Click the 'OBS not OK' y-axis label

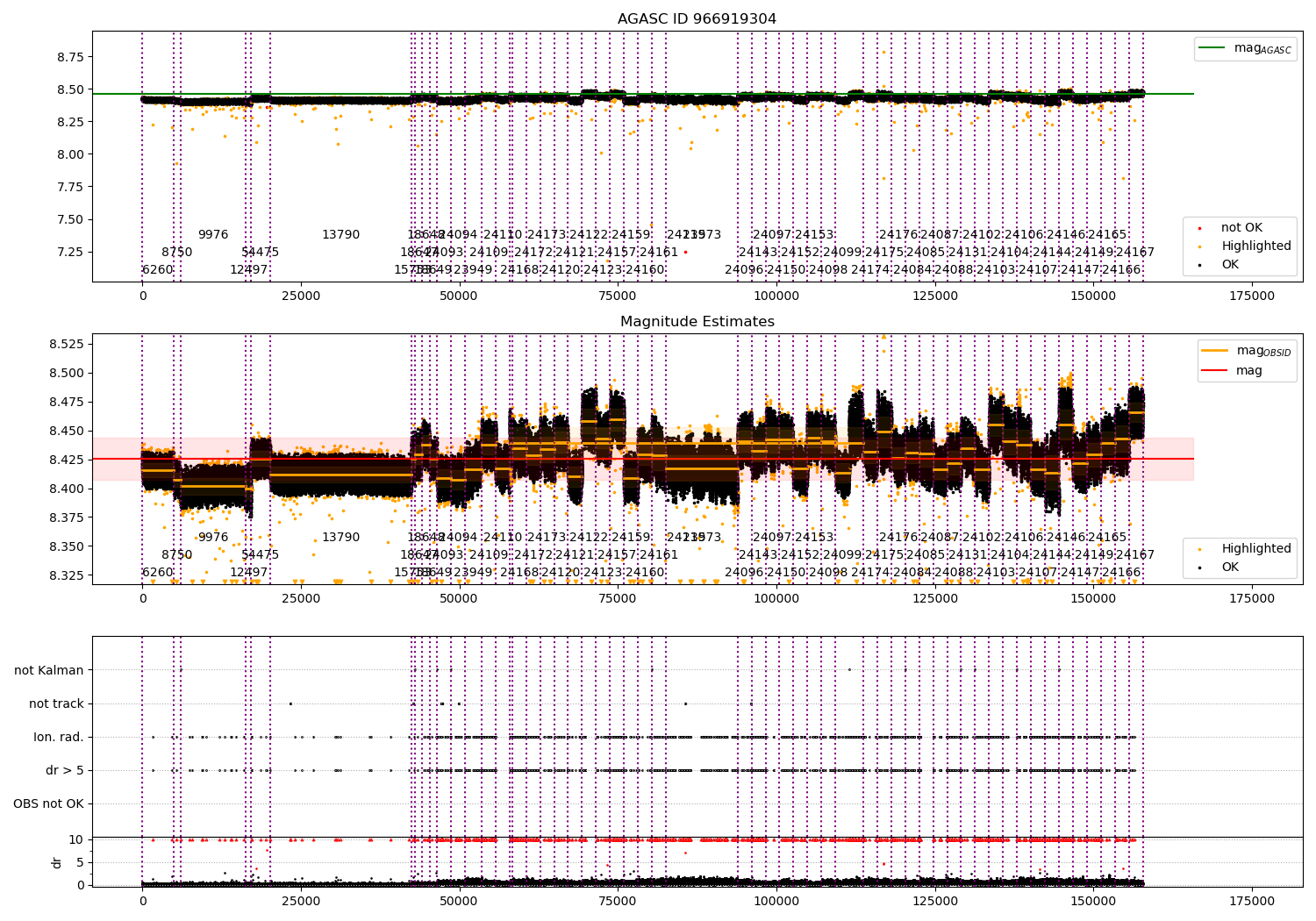pos(48,804)
